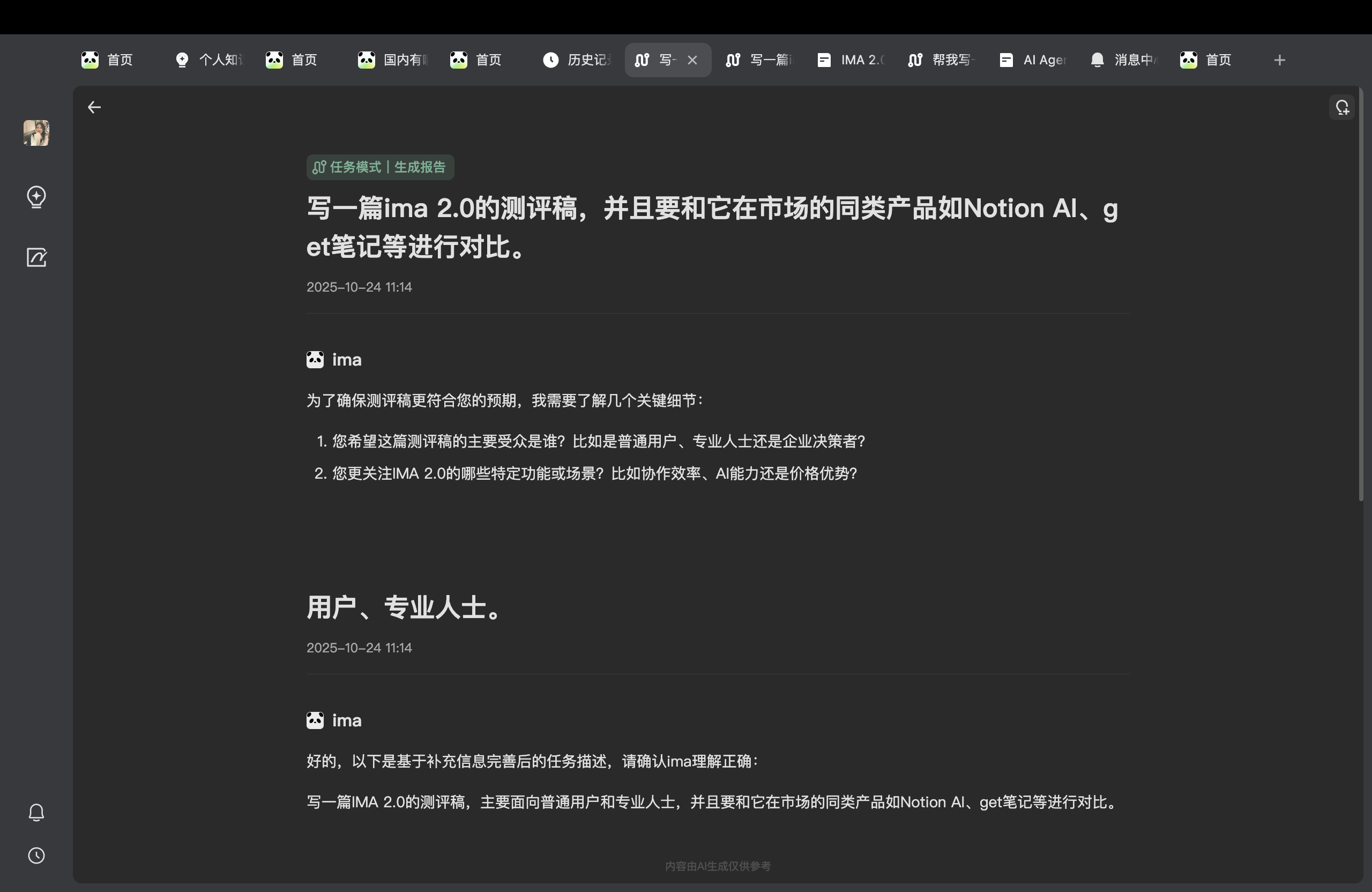Switch to the 历史记录 tab
The image size is (1372, 892).
577,60
